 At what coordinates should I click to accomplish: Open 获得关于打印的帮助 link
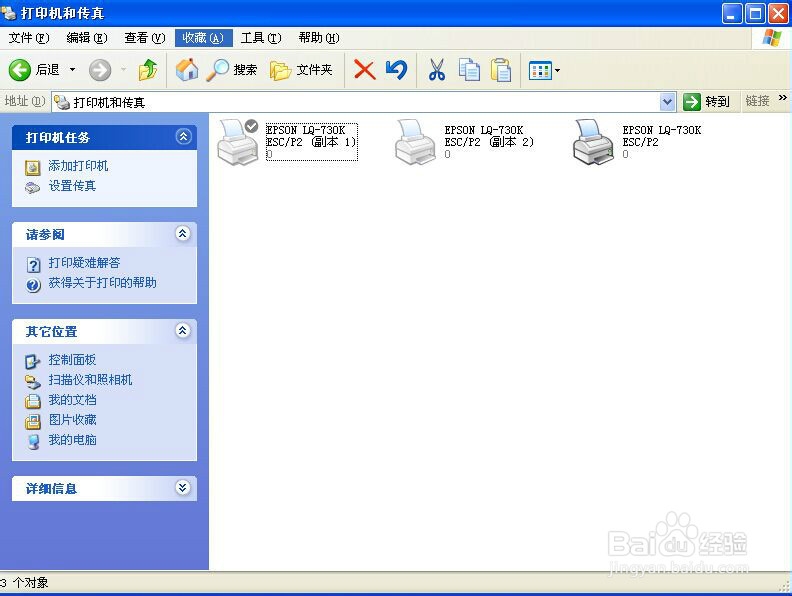pyautogui.click(x=103, y=282)
